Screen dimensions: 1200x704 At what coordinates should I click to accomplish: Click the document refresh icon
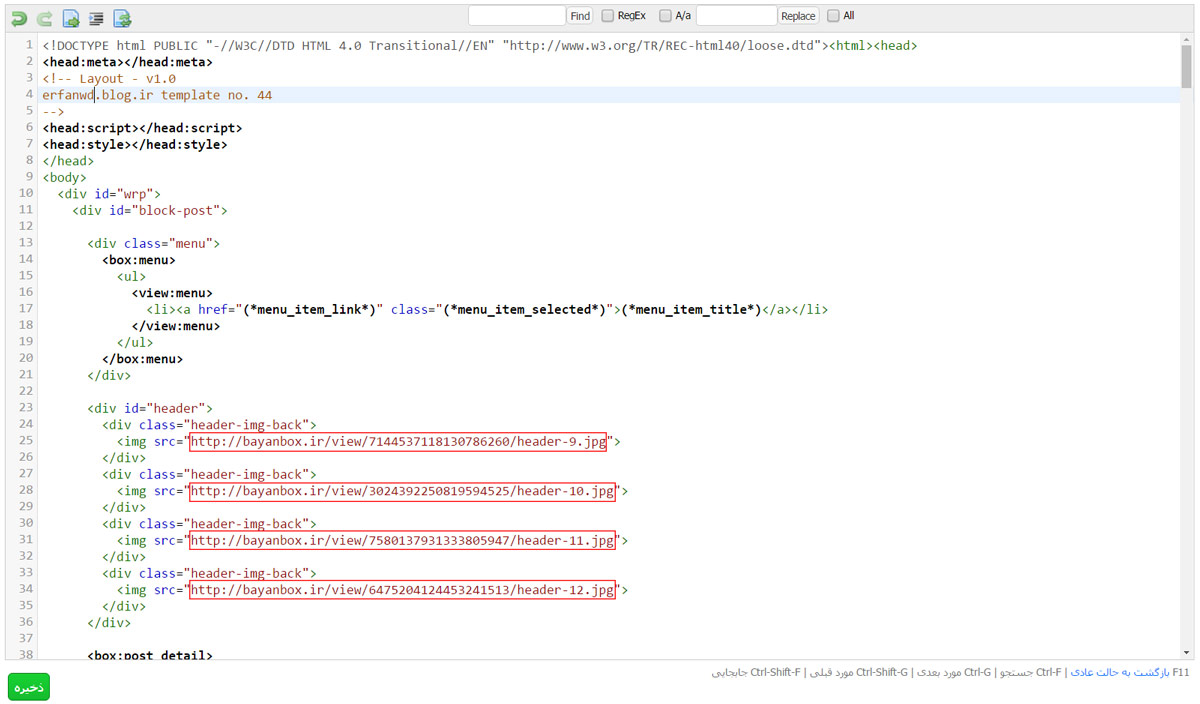coord(122,18)
